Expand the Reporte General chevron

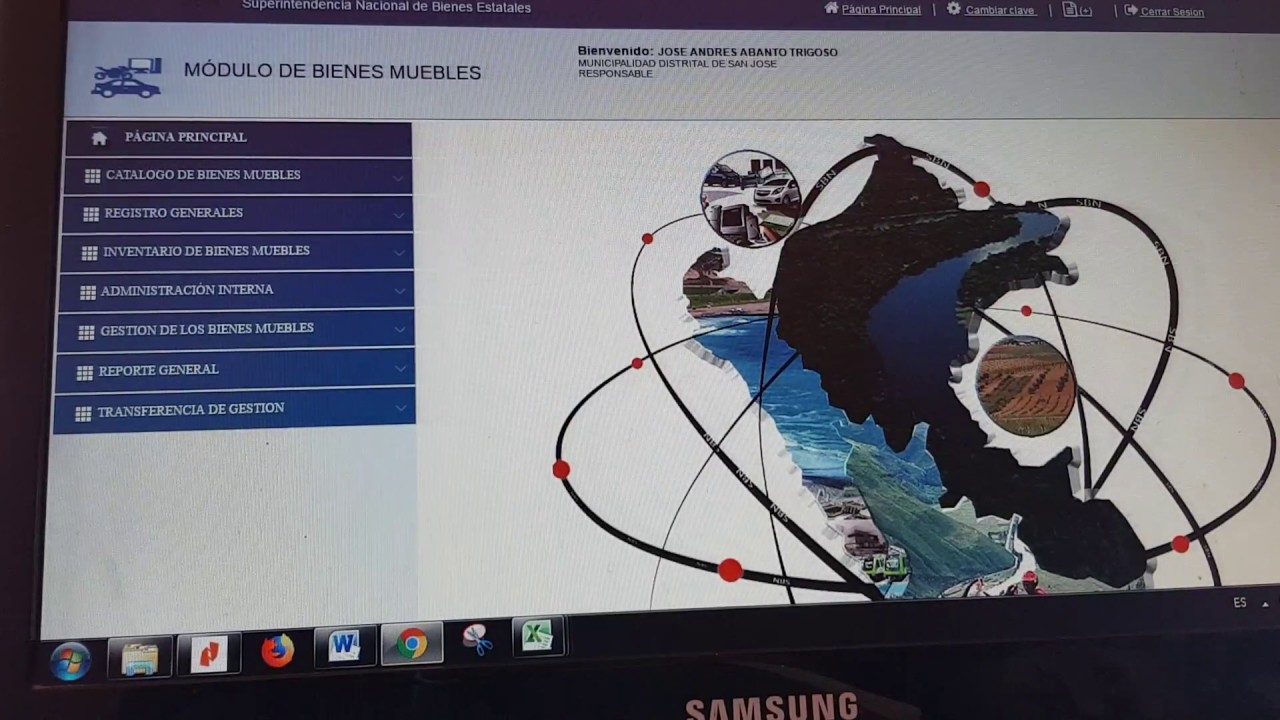[400, 368]
